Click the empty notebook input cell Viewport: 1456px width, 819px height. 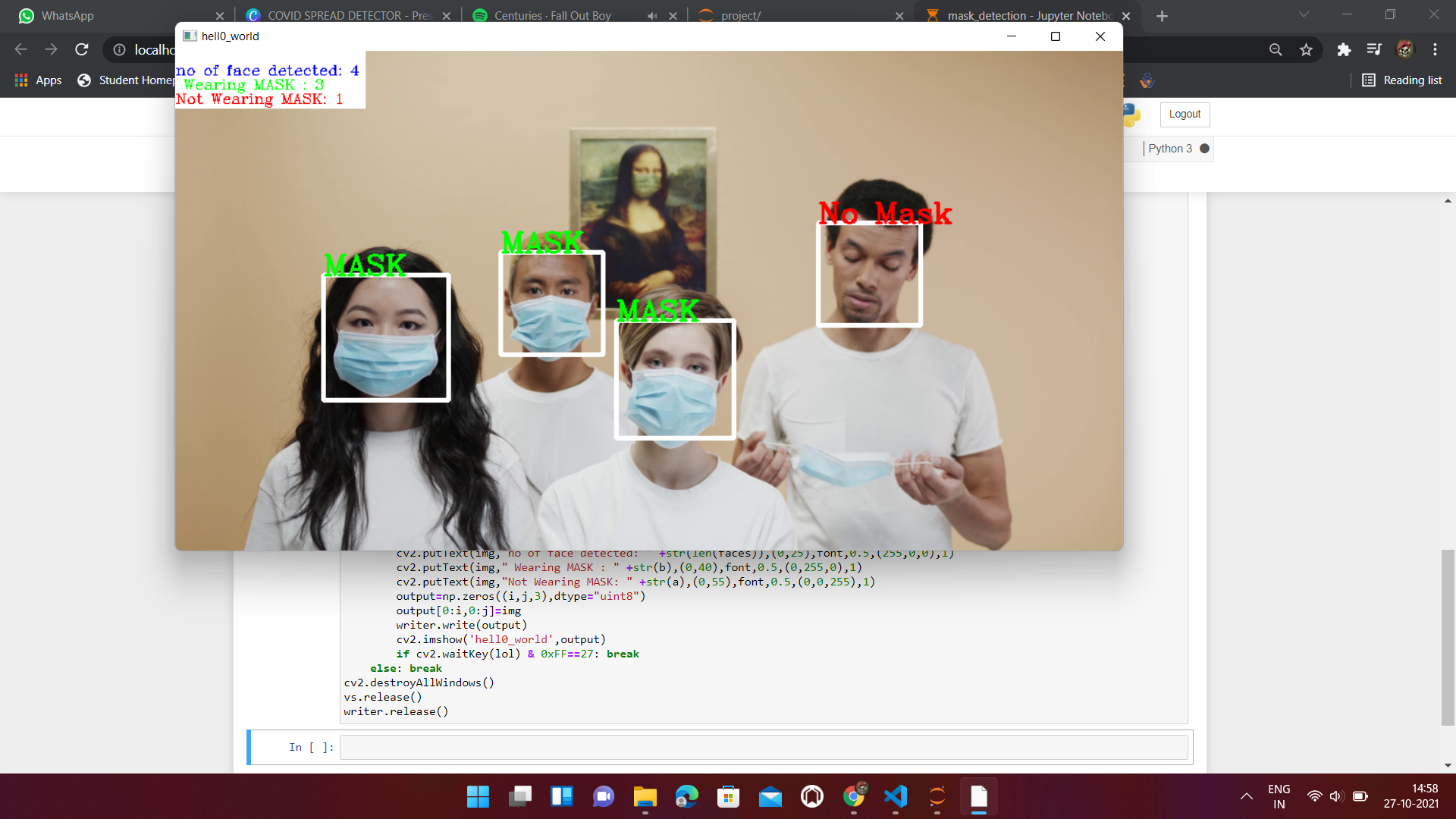763,747
